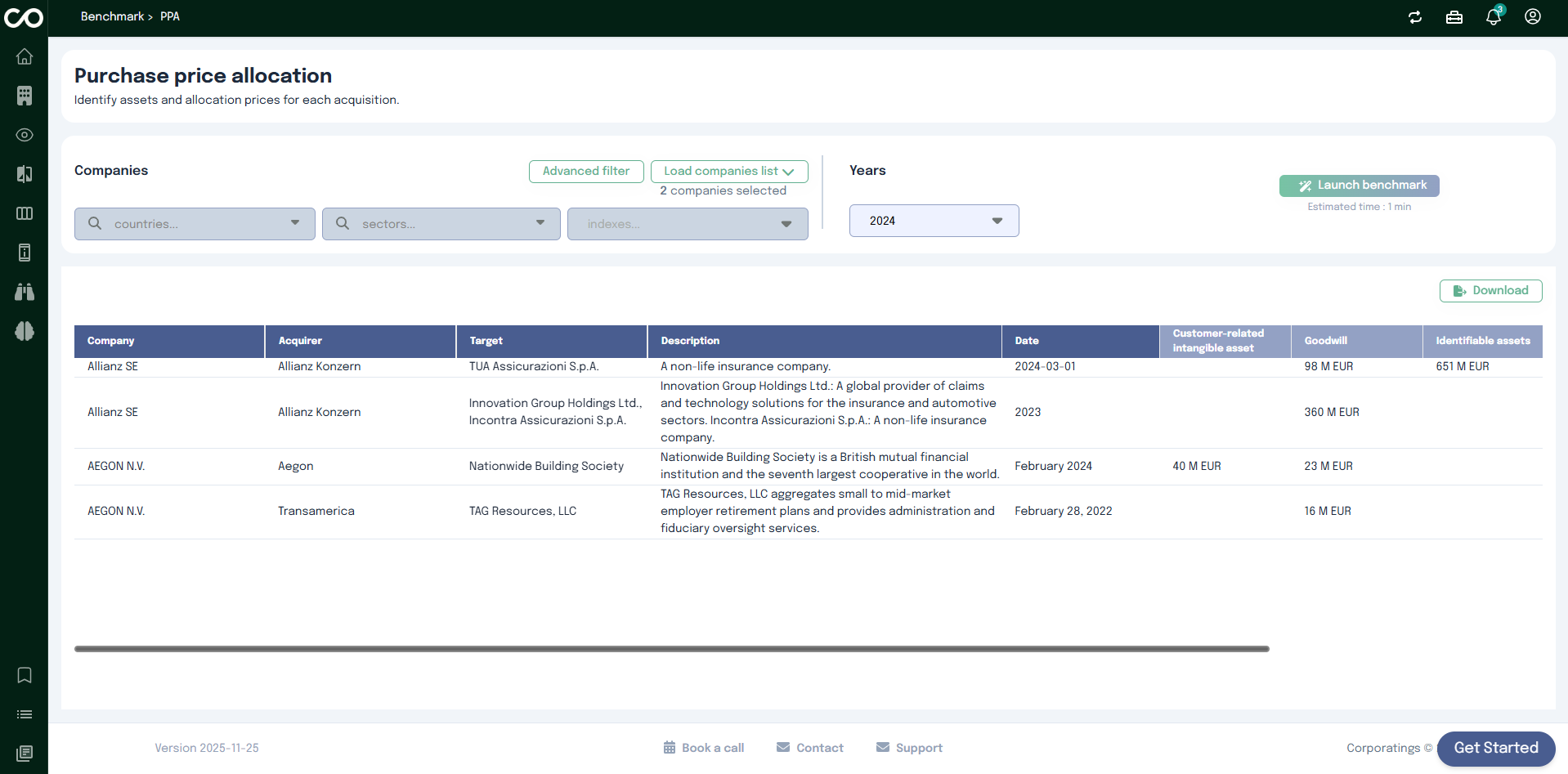Sort table by Goodwill column header
This screenshot has height=774, width=1568.
tap(1325, 341)
